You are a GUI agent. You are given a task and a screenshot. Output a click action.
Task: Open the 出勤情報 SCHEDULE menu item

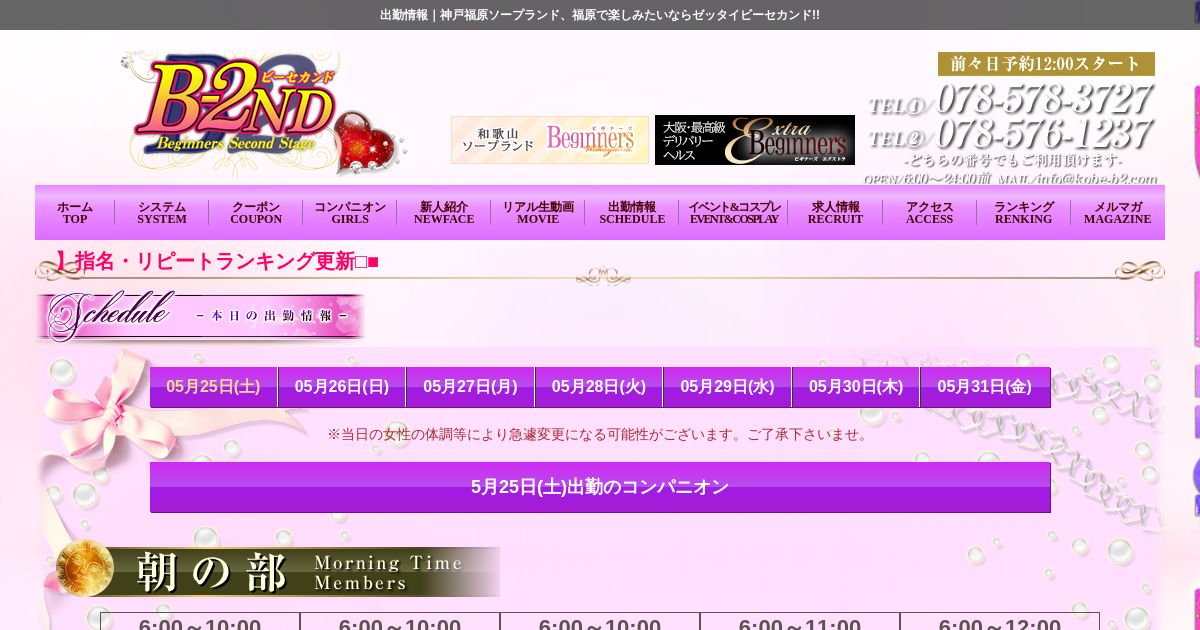(x=632, y=213)
